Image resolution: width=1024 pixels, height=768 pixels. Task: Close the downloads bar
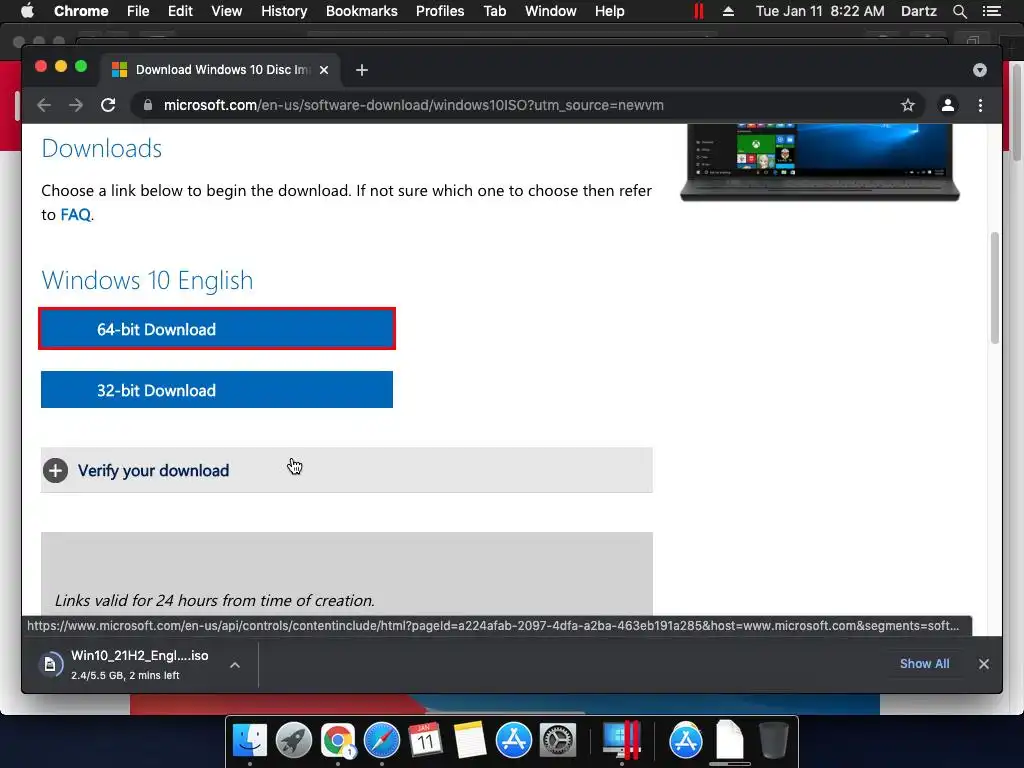984,664
